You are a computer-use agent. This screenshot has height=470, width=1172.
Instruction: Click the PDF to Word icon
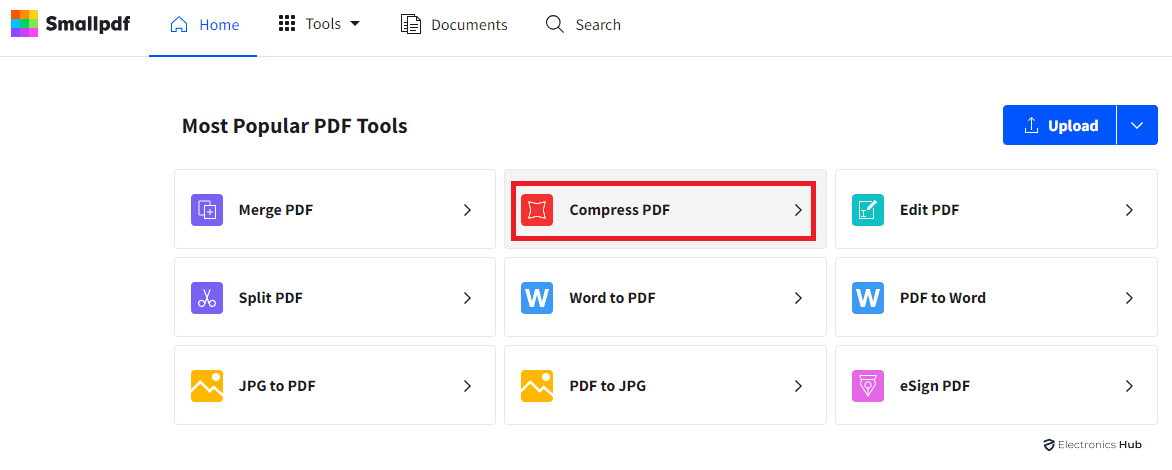[x=868, y=298]
